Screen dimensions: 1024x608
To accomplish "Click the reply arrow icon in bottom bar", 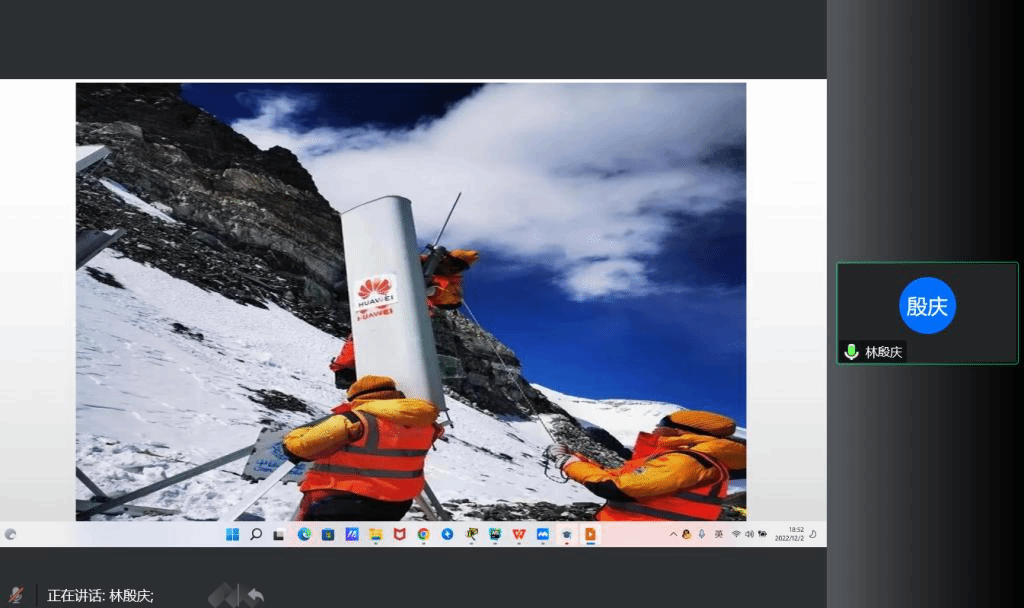I will tap(255, 596).
